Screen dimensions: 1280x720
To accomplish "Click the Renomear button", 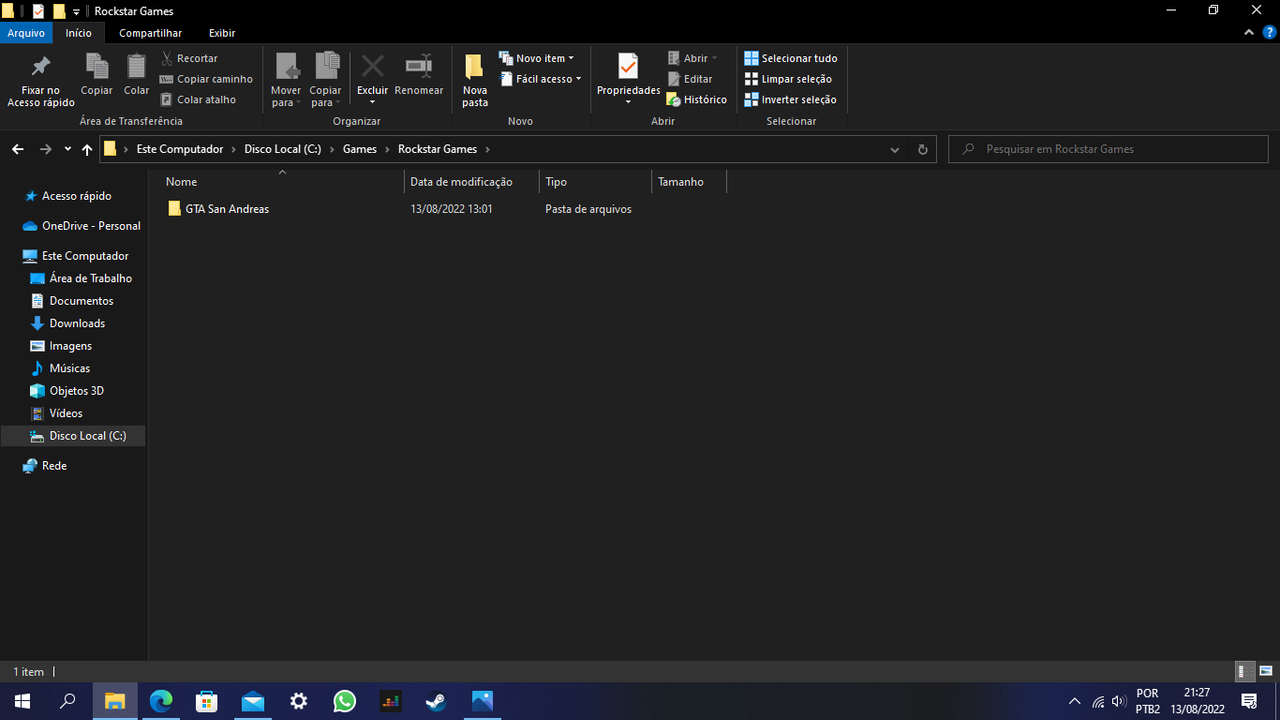I will pyautogui.click(x=419, y=76).
